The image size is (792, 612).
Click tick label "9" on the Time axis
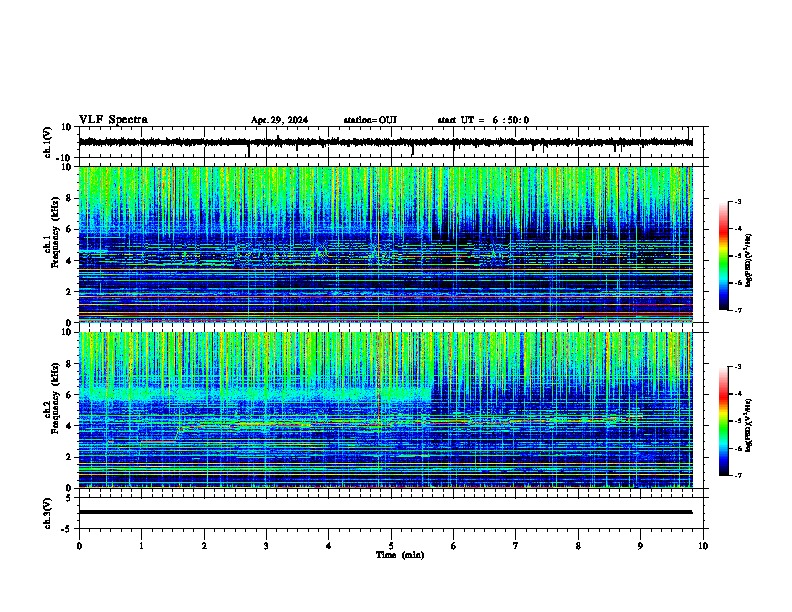640,546
